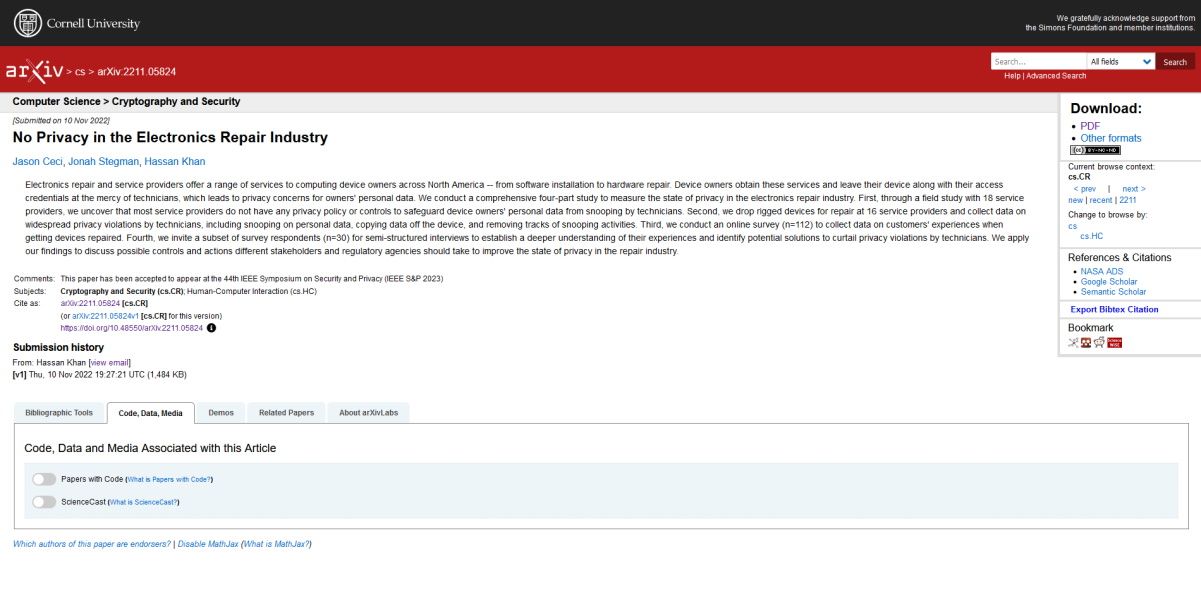The image size is (1201, 600).
Task: Open the recent listings link
Action: pos(1101,200)
